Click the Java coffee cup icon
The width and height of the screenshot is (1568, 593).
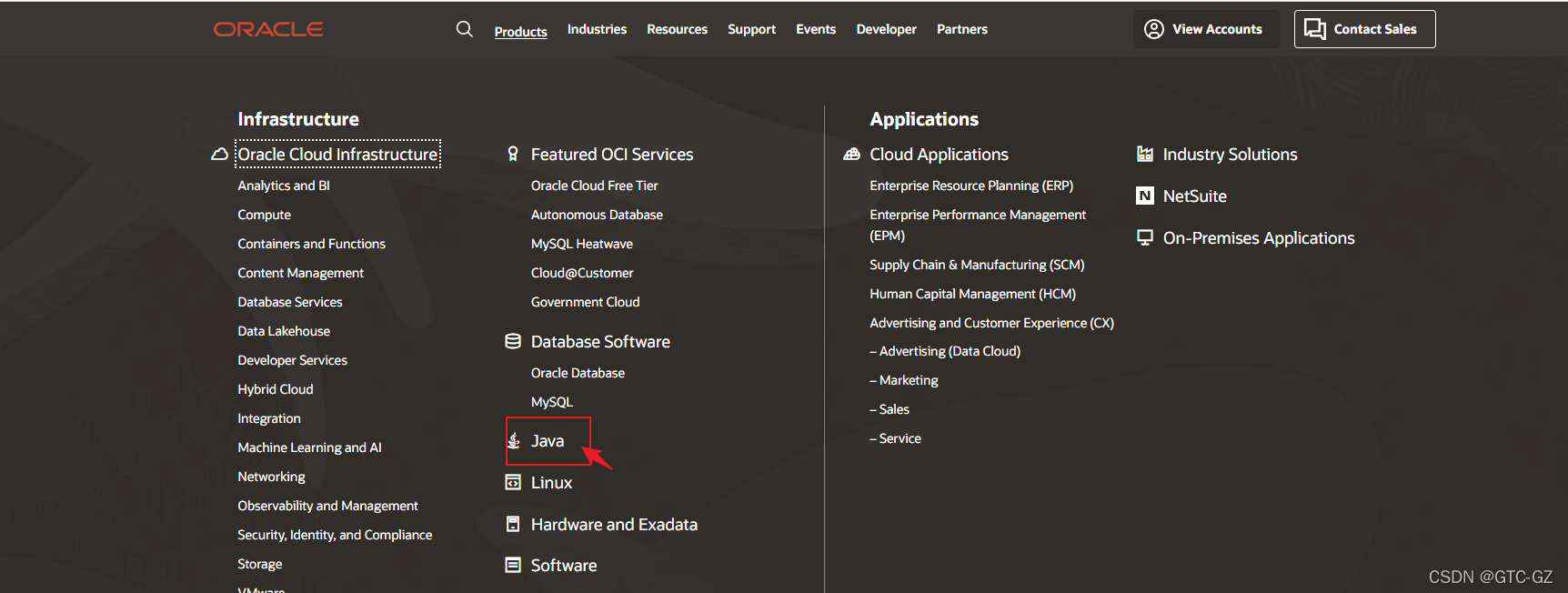[x=514, y=441]
